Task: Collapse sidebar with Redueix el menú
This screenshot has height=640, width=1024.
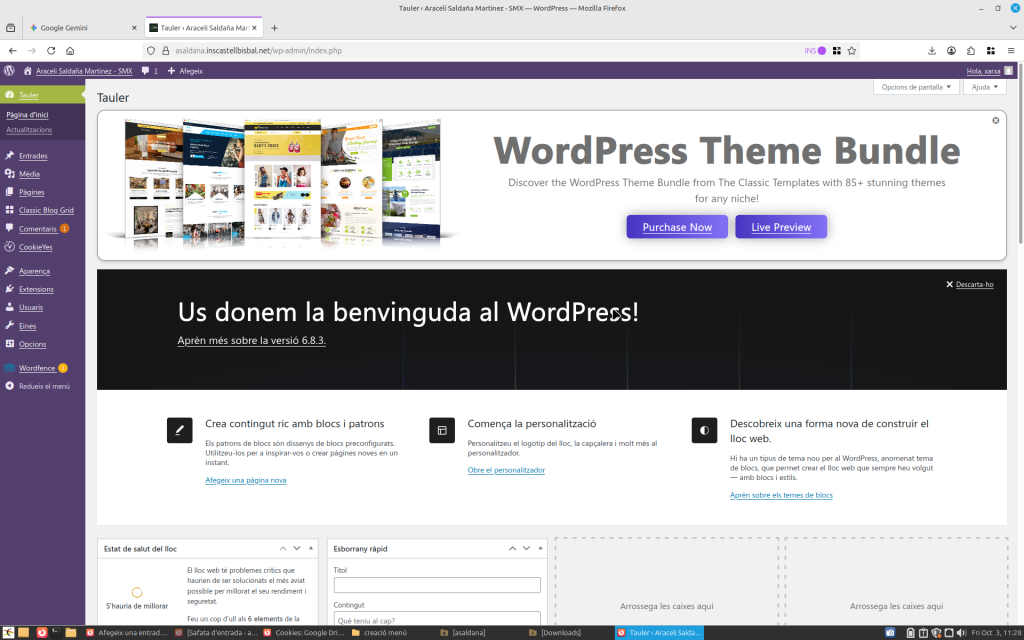Action: click(x=44, y=386)
